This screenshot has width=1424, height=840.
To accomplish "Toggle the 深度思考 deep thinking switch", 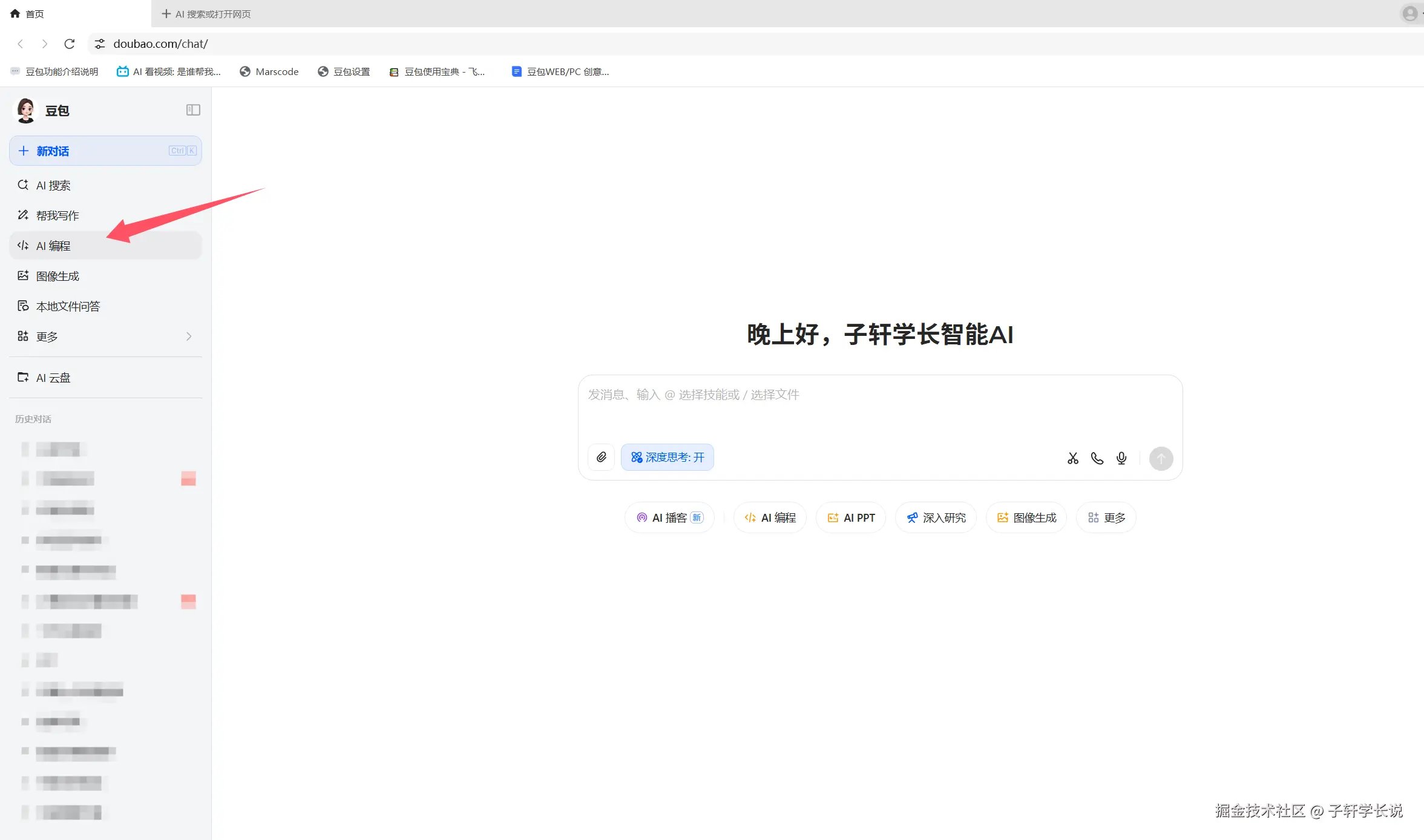I will pos(667,457).
